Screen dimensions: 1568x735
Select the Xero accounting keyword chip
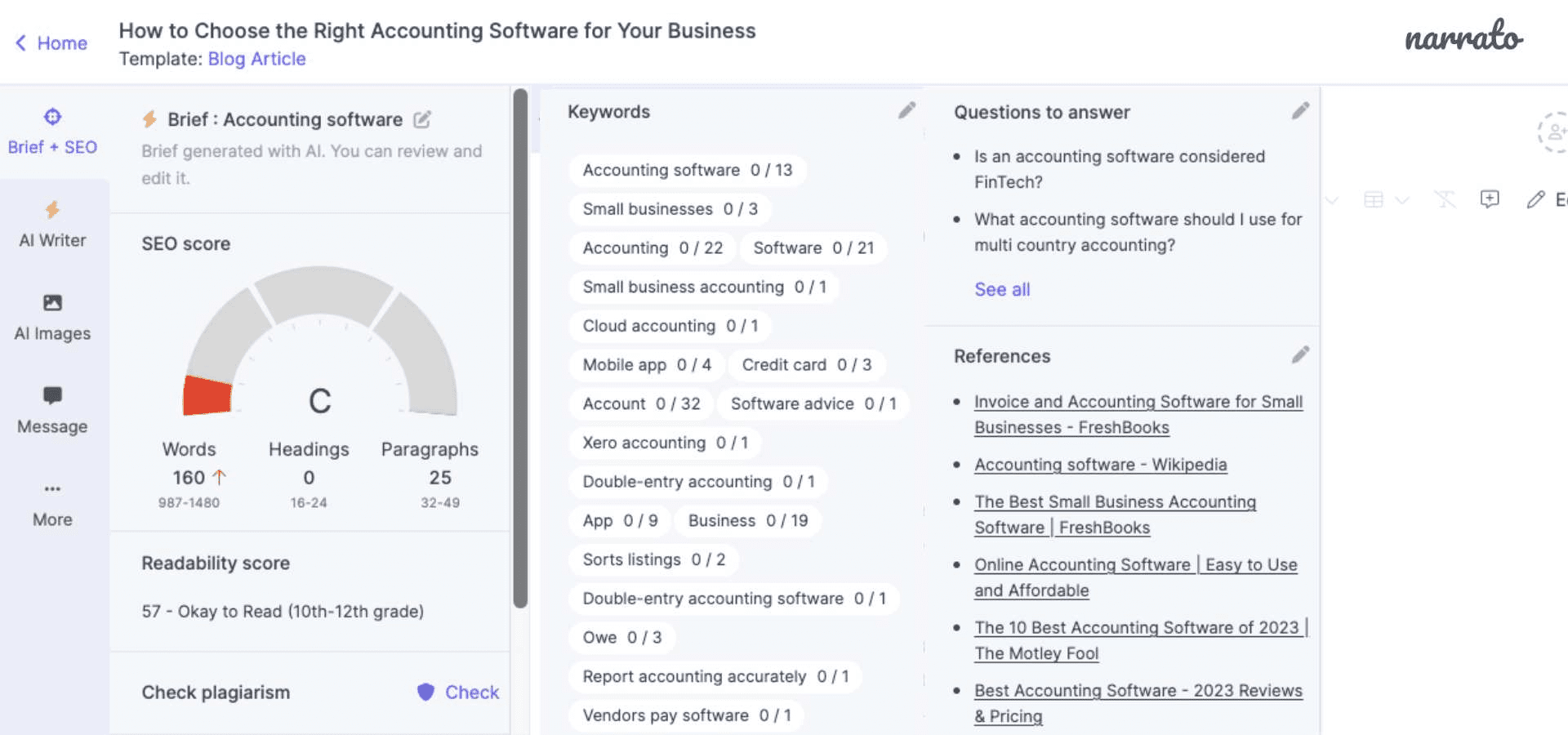665,443
